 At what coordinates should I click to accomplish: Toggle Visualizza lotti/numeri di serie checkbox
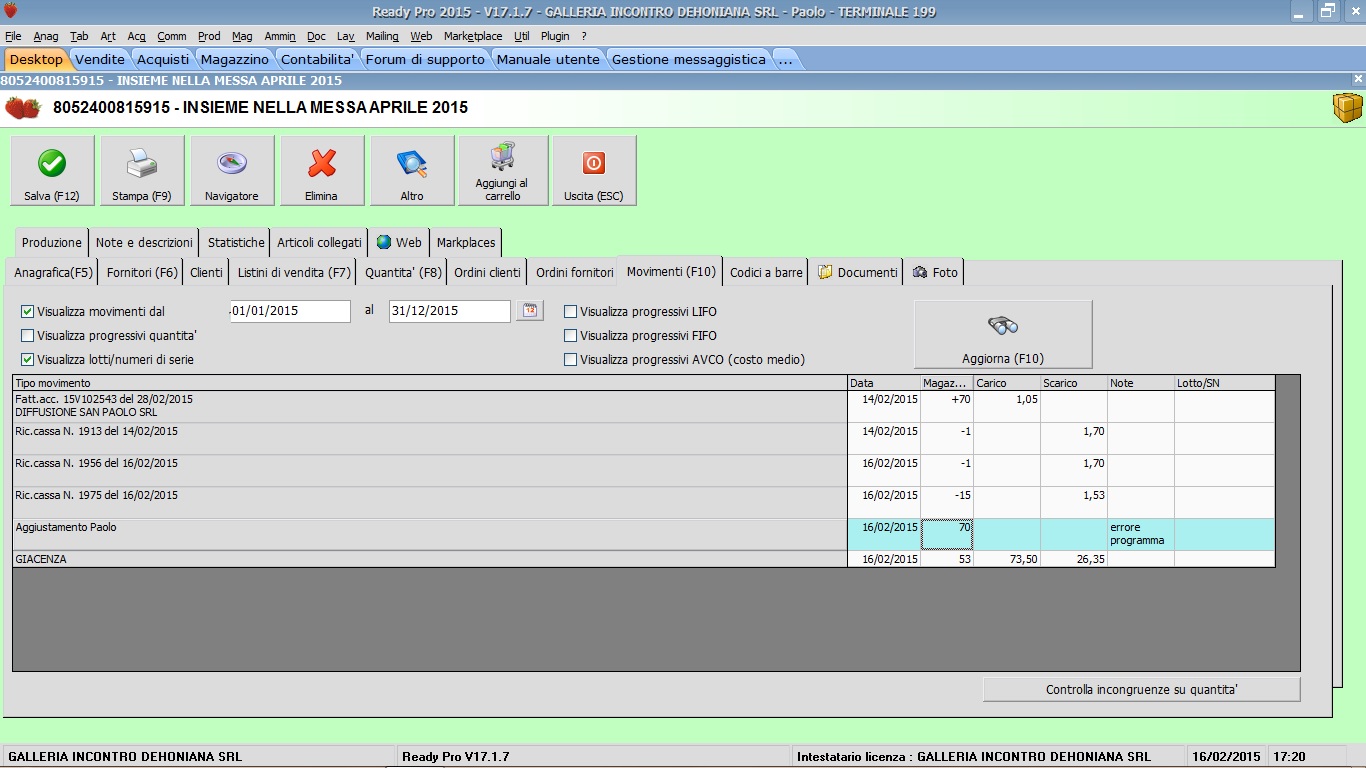(28, 360)
